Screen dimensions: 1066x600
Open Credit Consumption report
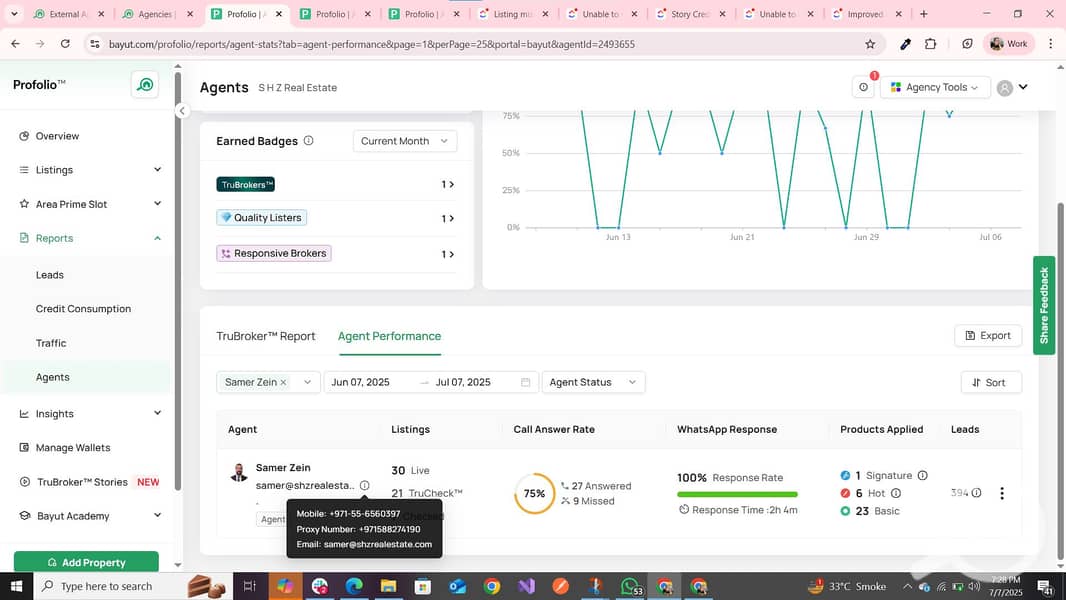click(x=84, y=309)
